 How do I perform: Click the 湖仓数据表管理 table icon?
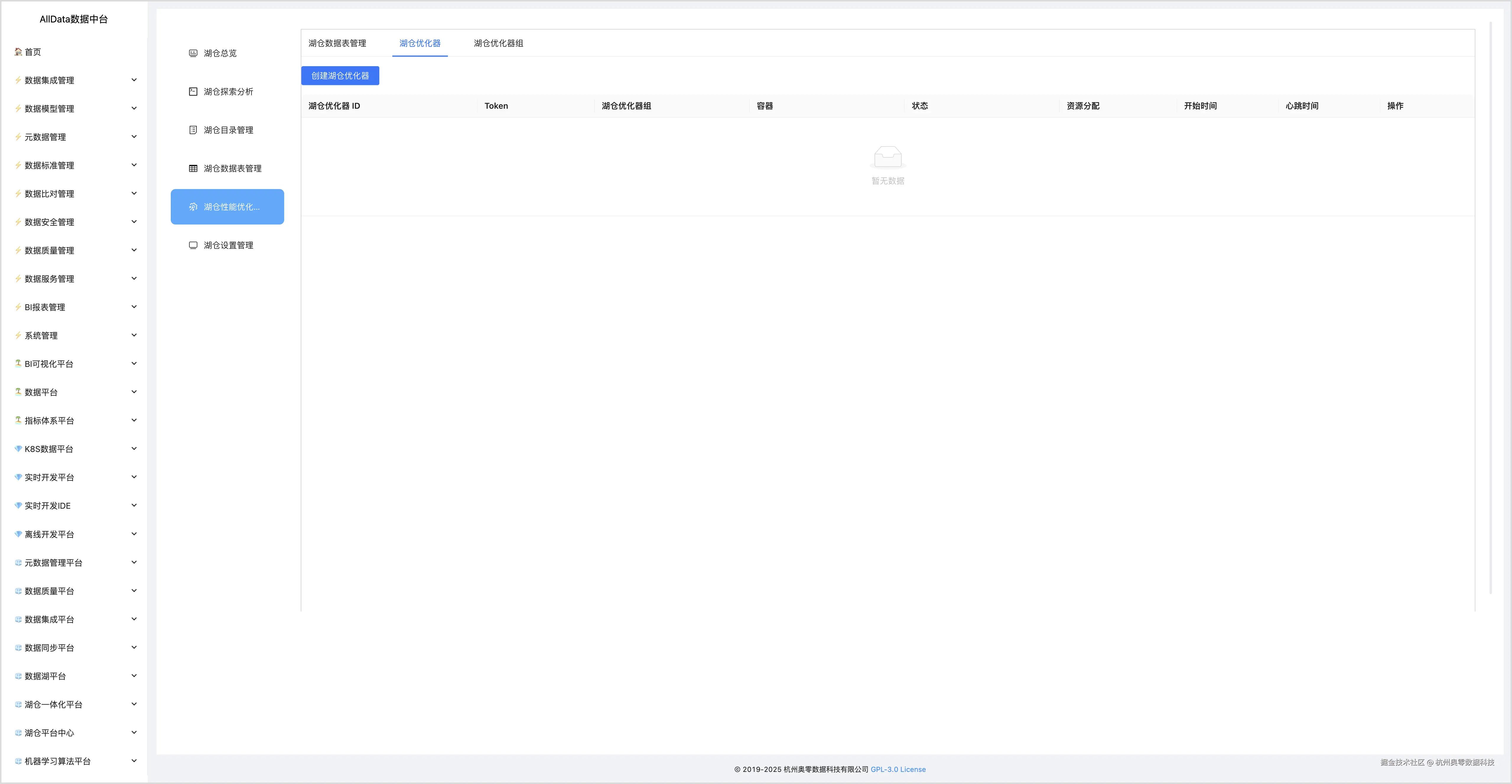tap(193, 168)
